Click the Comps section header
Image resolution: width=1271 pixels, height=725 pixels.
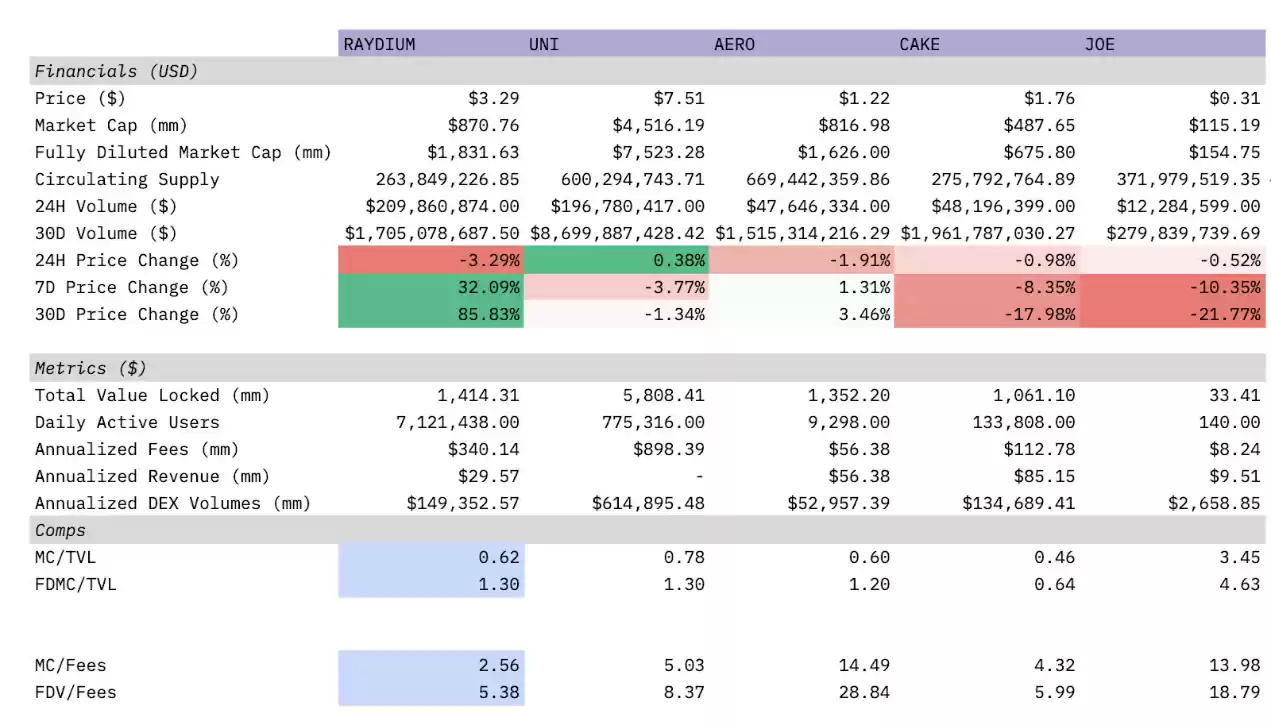click(x=60, y=530)
